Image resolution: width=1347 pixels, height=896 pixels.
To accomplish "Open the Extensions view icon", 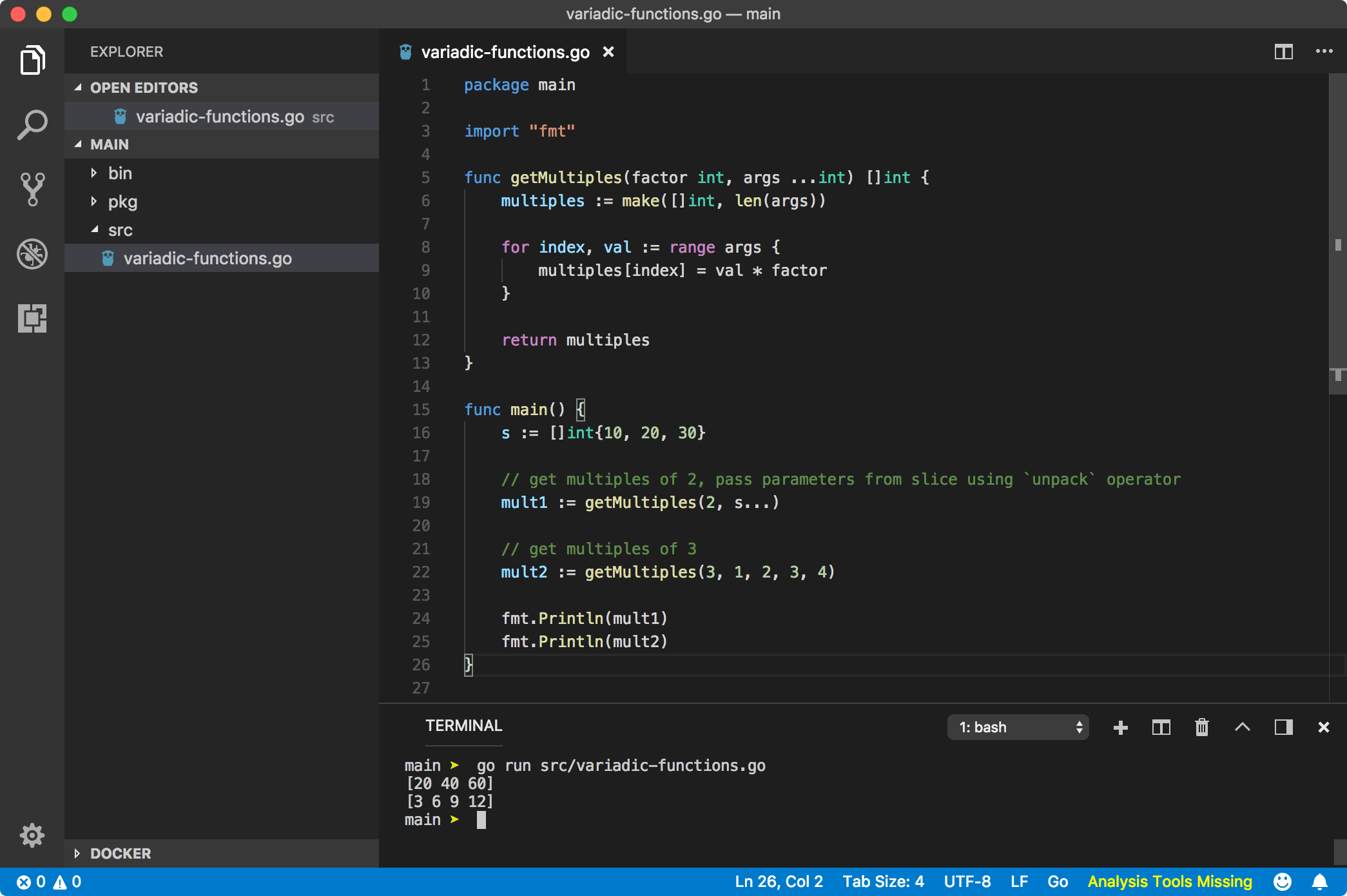I will click(x=32, y=318).
